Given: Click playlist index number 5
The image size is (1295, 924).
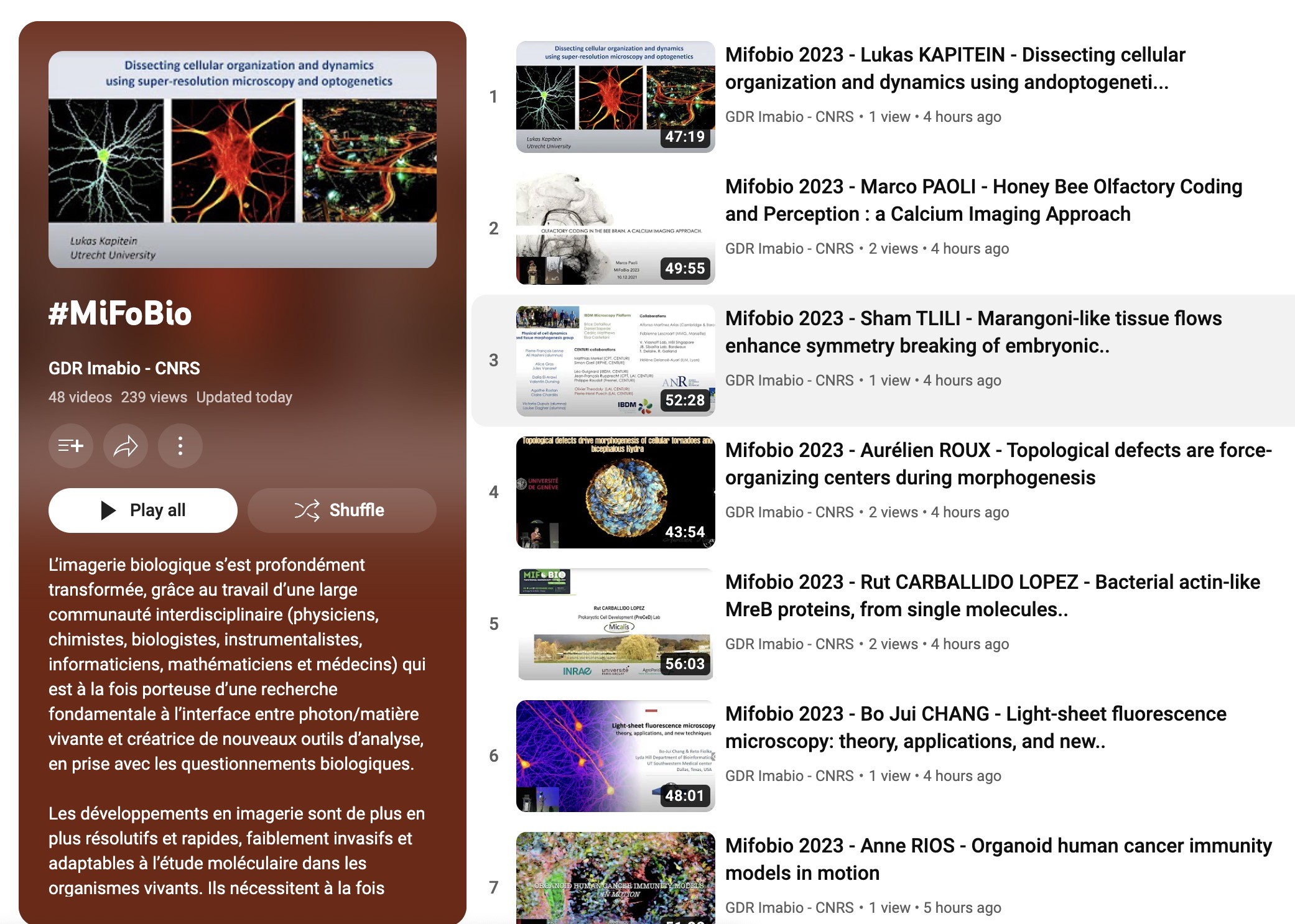Looking at the screenshot, I should (x=493, y=624).
